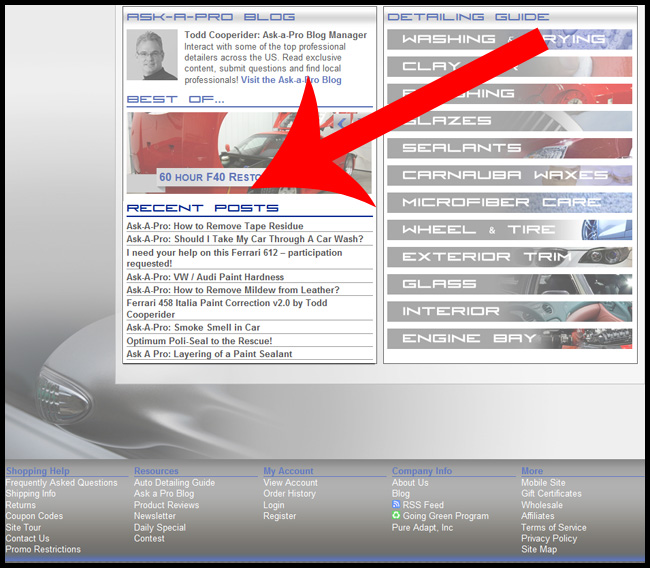650x568 pixels.
Task: Click Login in the My Account column
Action: tap(274, 505)
